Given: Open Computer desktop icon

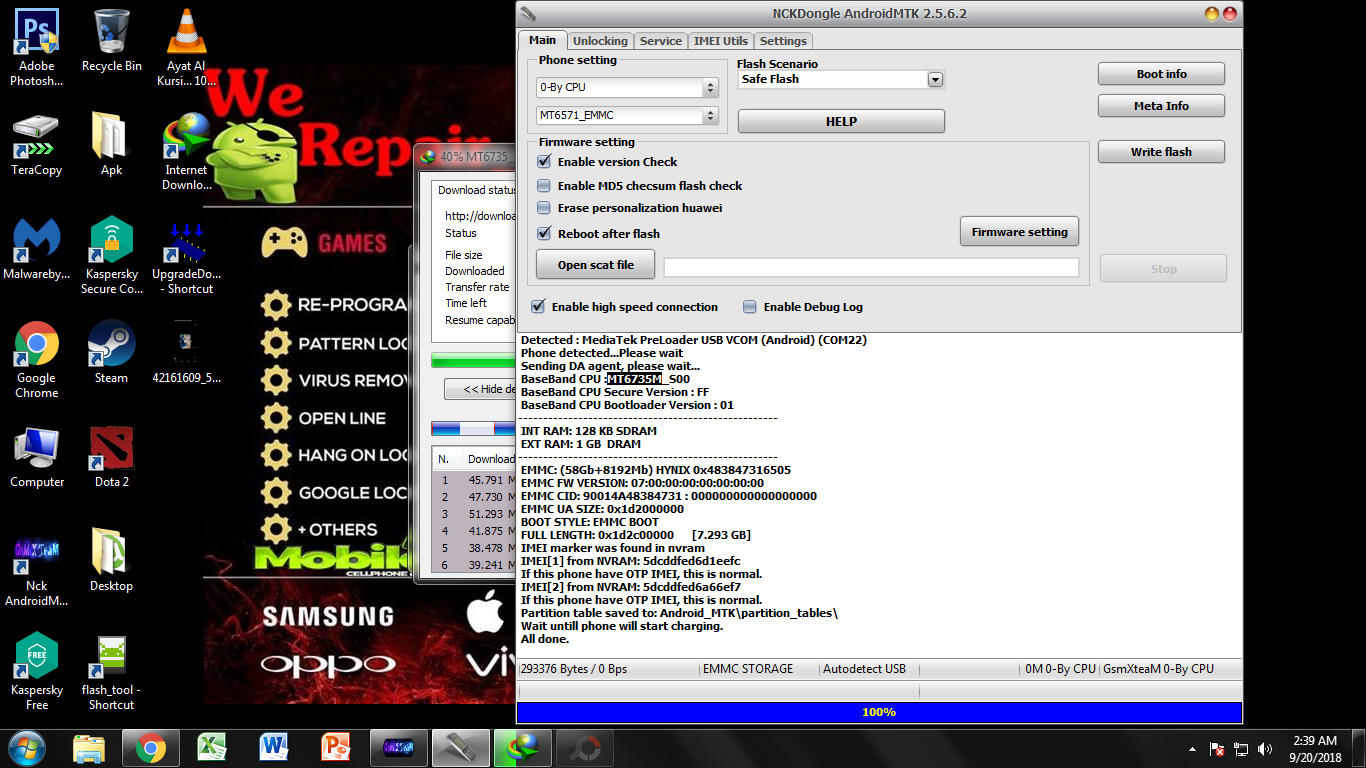Looking at the screenshot, I should 37,457.
